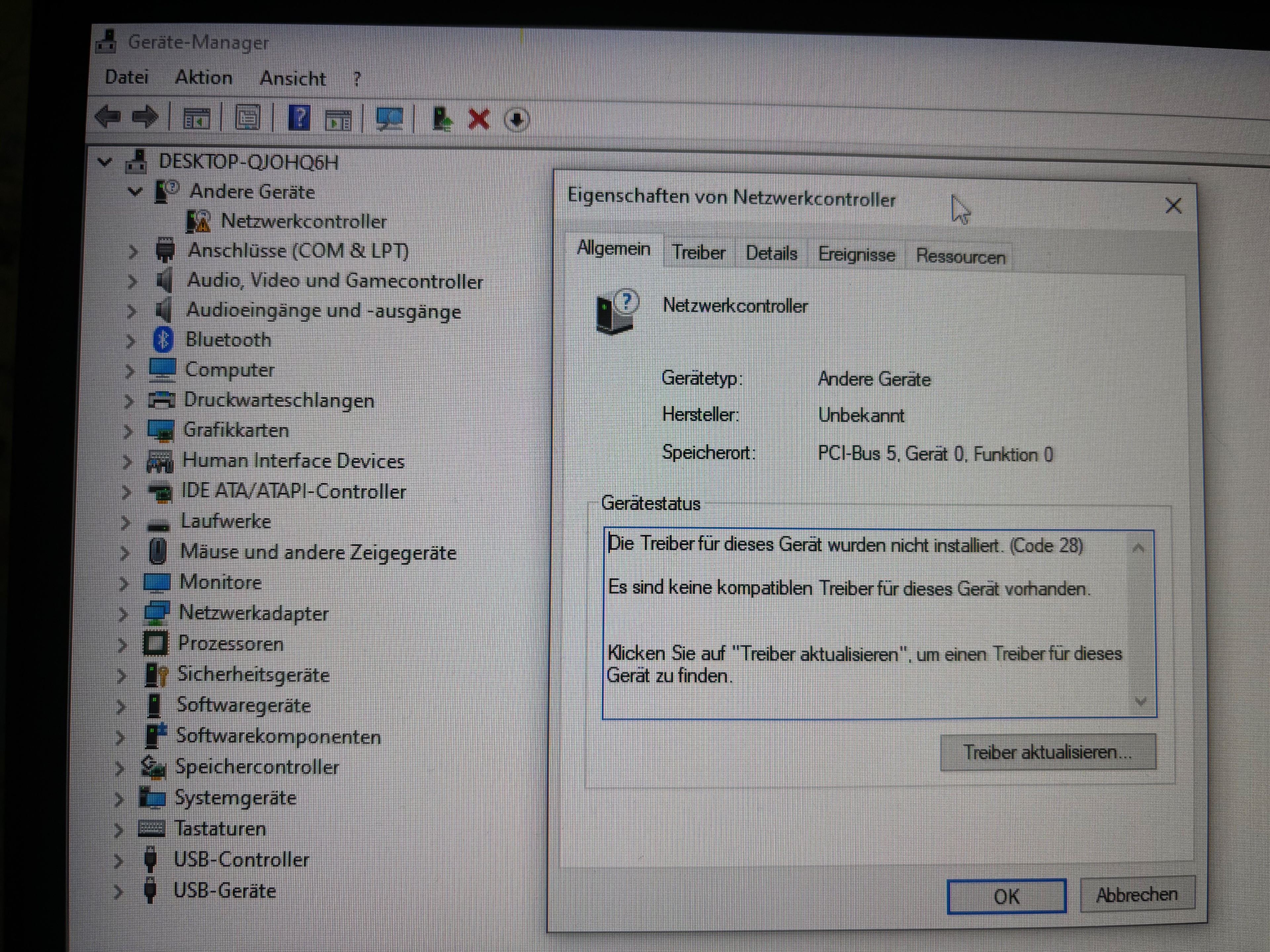The image size is (1270, 952).
Task: Click the Abbrechen button
Action: [x=1136, y=894]
